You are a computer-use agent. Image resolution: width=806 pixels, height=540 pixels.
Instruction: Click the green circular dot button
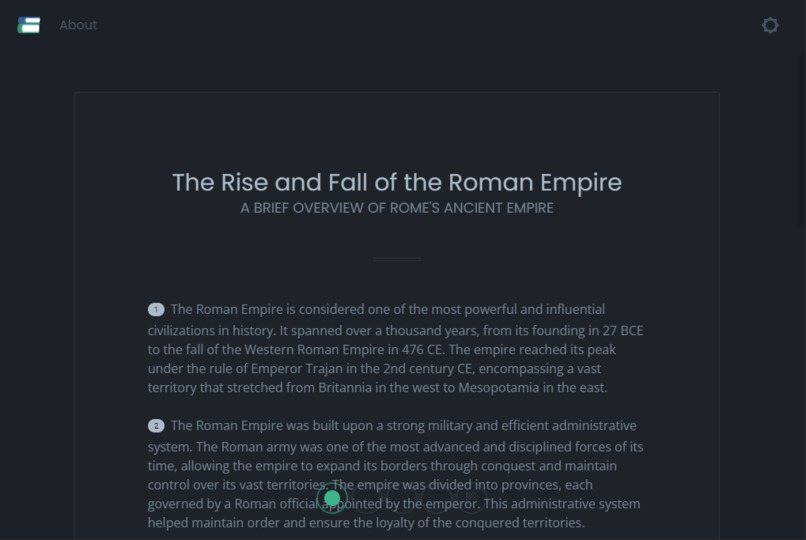[x=332, y=498]
